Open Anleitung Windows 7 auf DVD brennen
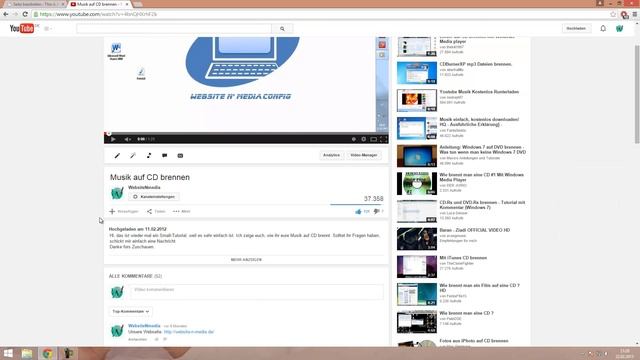This screenshot has height=360, width=640. point(482,149)
